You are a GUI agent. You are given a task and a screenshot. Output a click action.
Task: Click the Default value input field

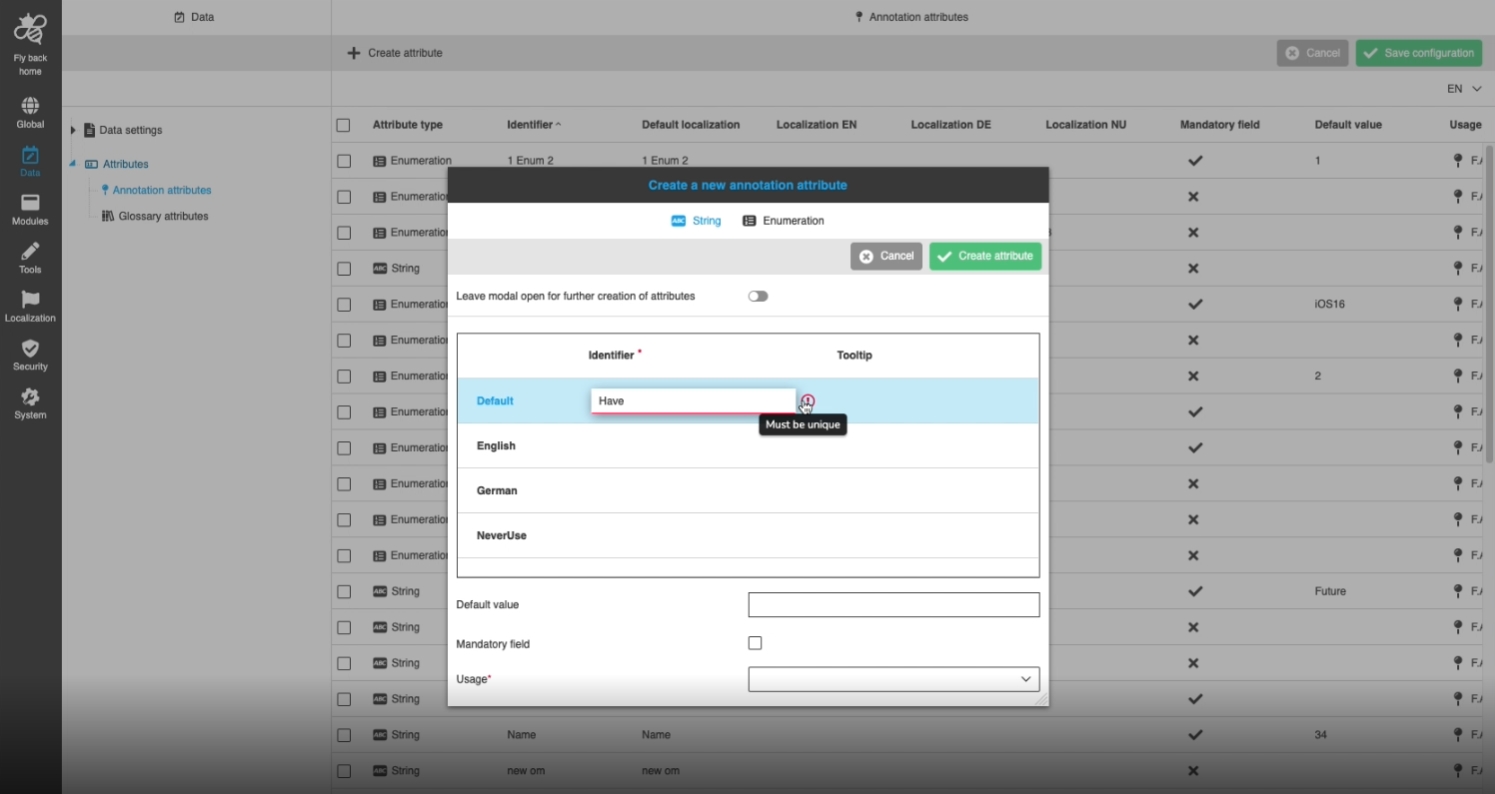point(894,605)
